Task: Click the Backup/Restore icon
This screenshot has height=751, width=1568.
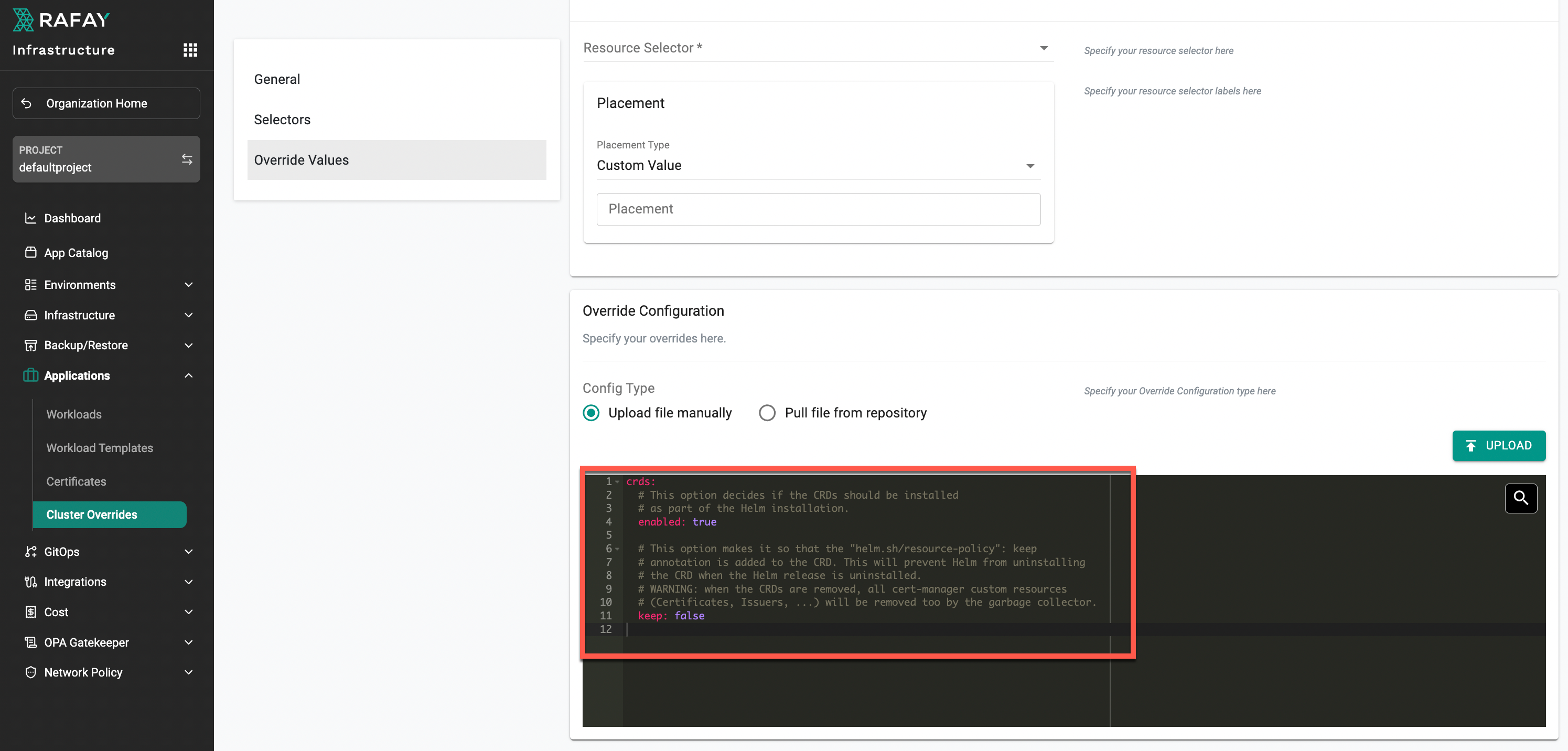Action: click(x=30, y=345)
